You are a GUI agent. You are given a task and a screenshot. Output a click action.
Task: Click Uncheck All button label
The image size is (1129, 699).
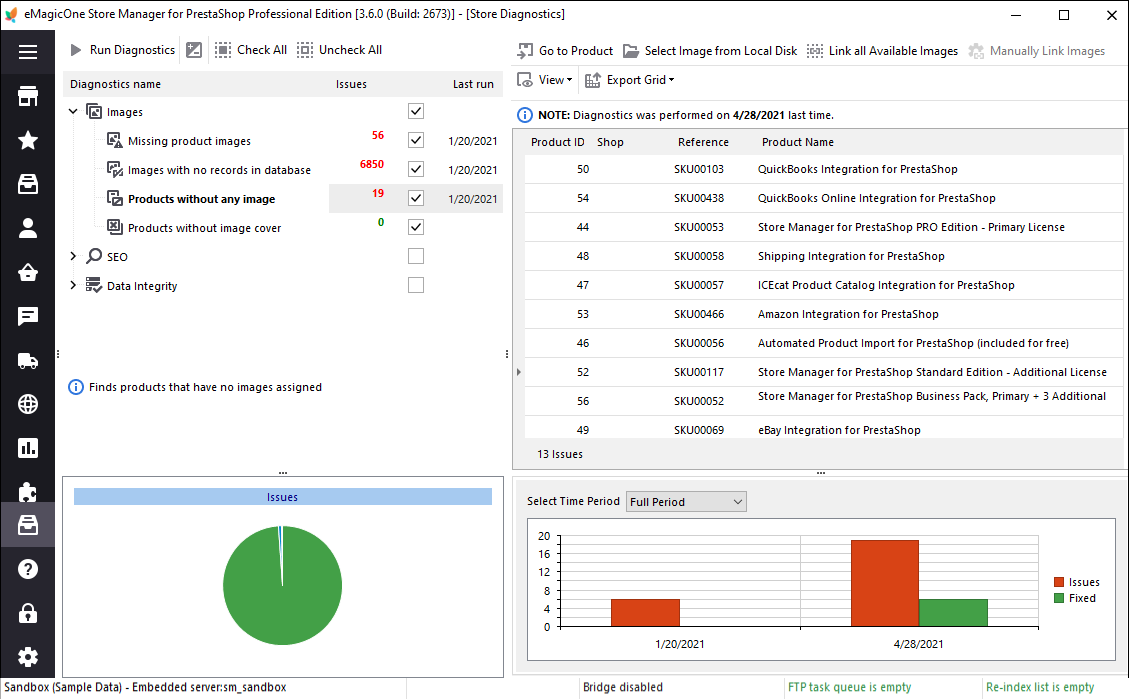click(350, 50)
